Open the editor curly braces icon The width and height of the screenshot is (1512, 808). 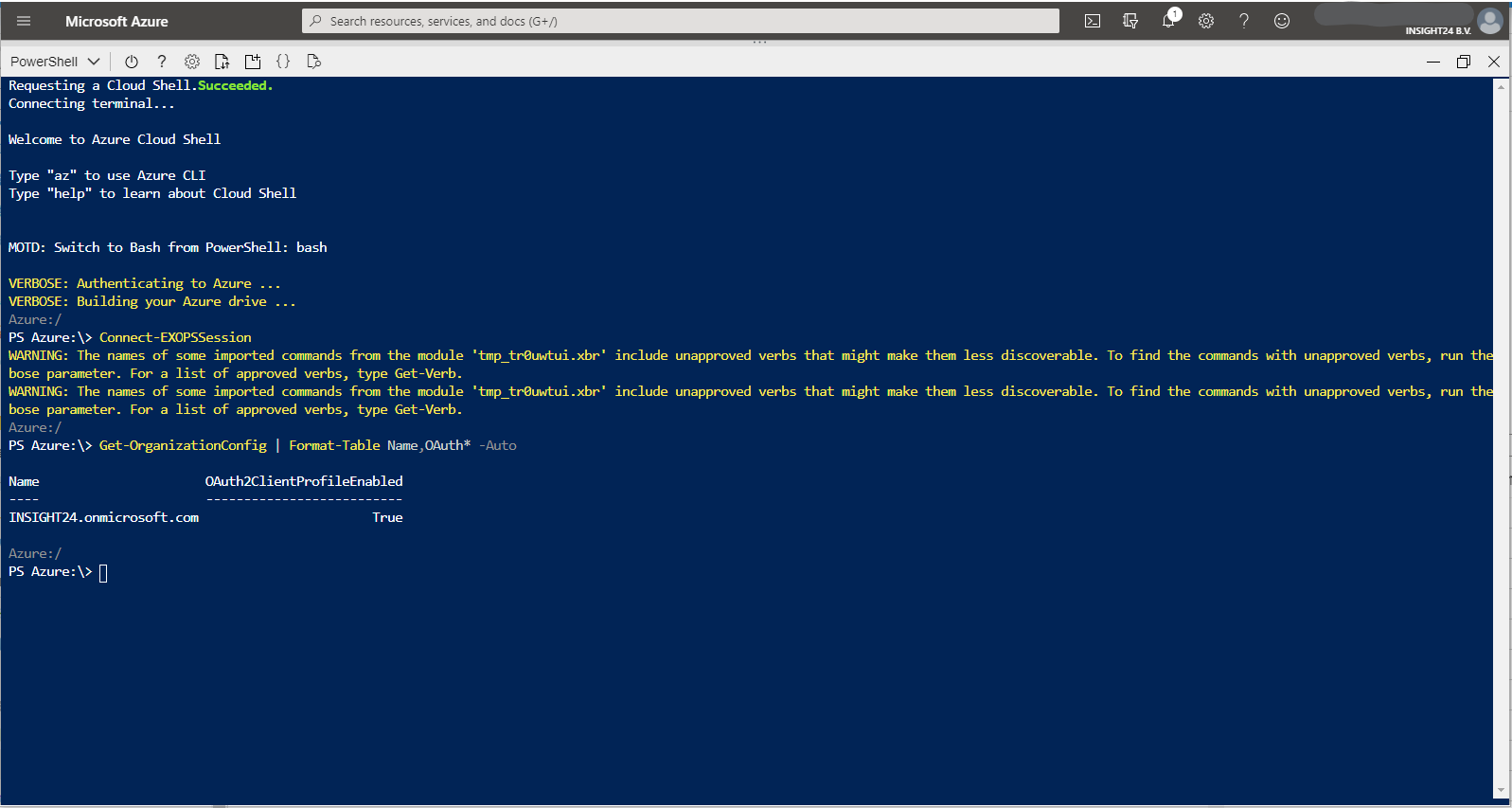tap(283, 62)
